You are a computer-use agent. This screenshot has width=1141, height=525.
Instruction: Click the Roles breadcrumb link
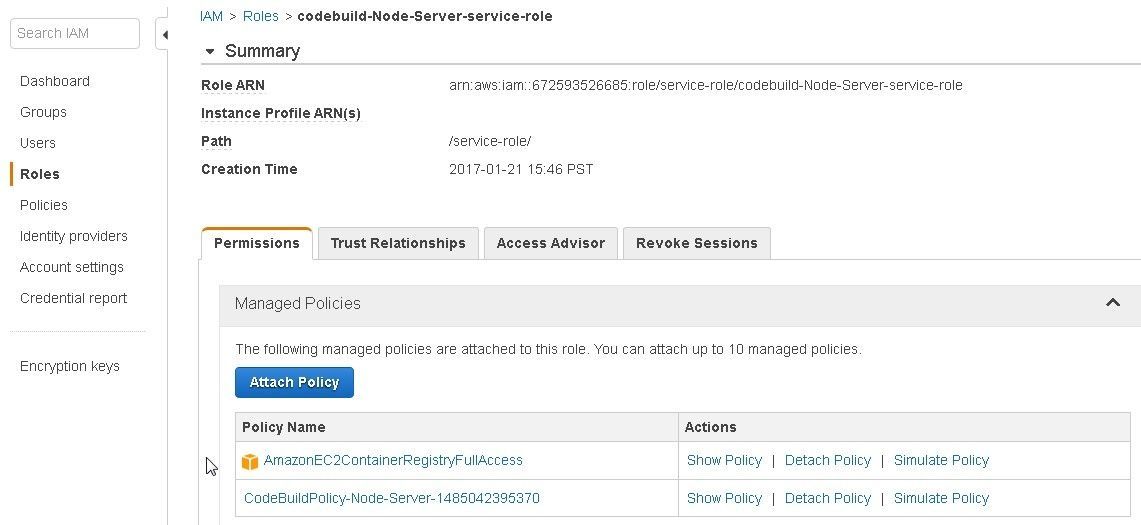point(261,16)
